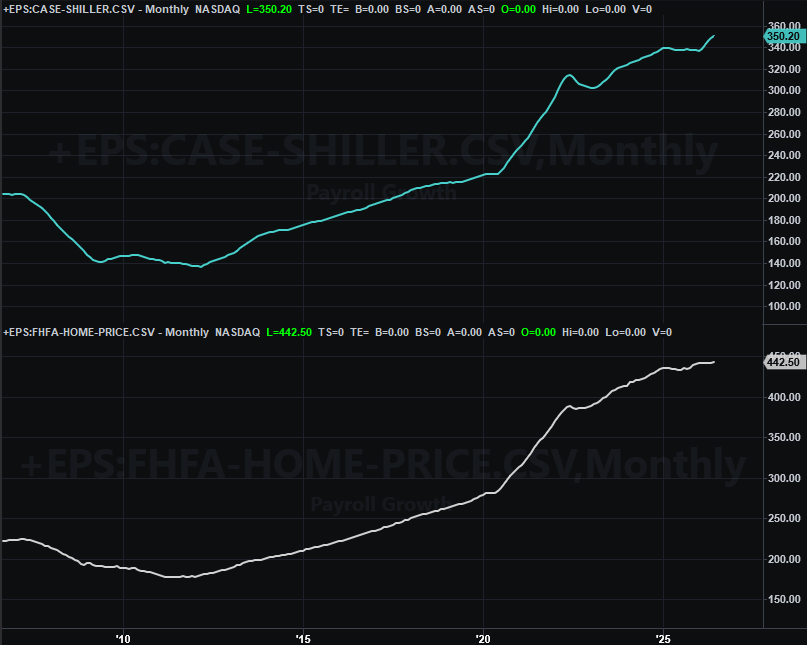Click V=0 volume in Case-Shiller header
Viewport: 807px width, 645px height.
click(642, 9)
